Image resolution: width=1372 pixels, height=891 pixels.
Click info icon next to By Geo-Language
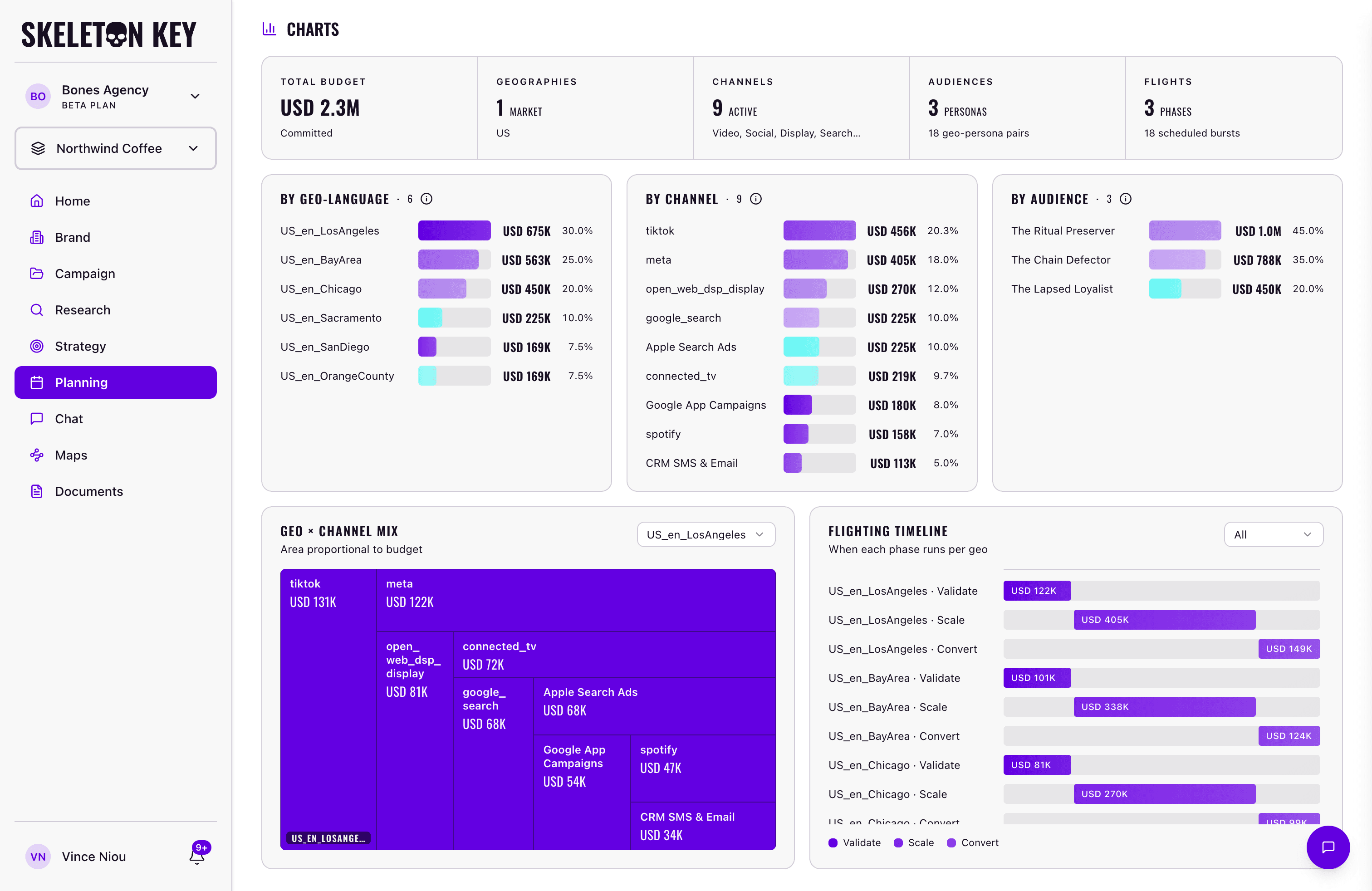tap(426, 199)
